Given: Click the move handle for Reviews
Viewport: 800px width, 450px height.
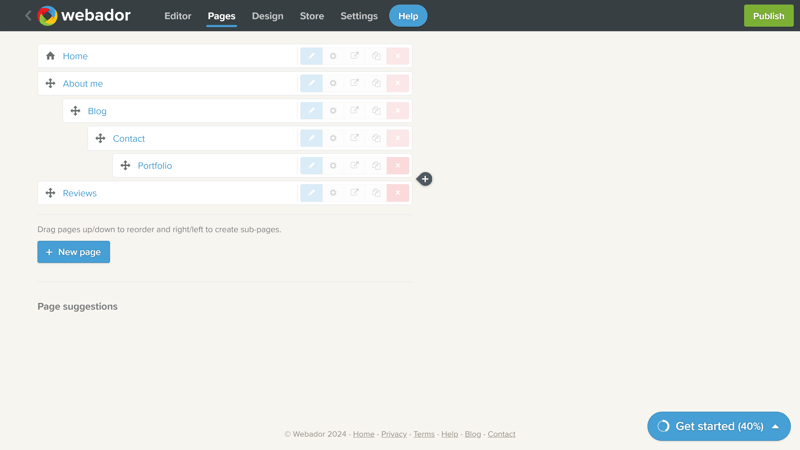Looking at the screenshot, I should 50,193.
